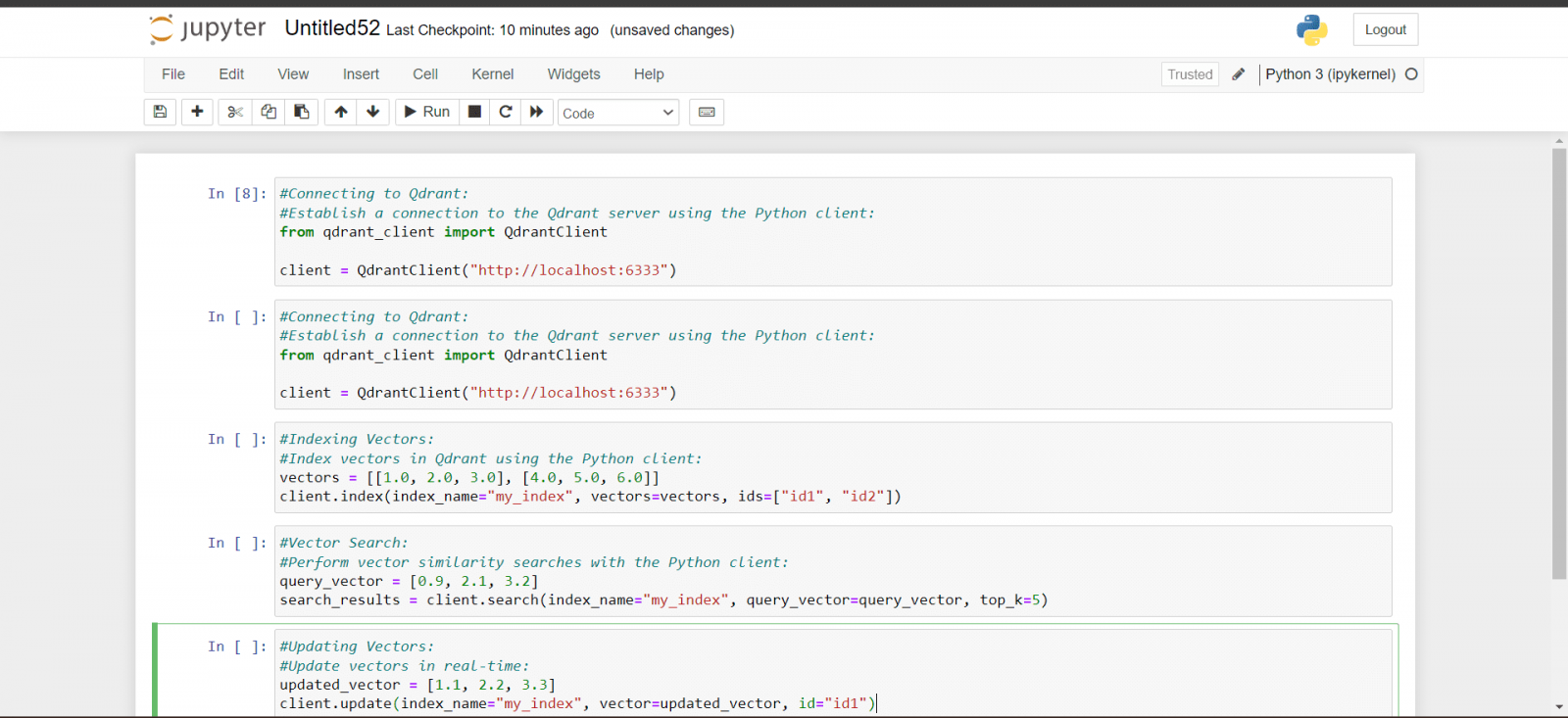Interrupt the kernel with stop icon
The width and height of the screenshot is (1568, 718).
474,112
